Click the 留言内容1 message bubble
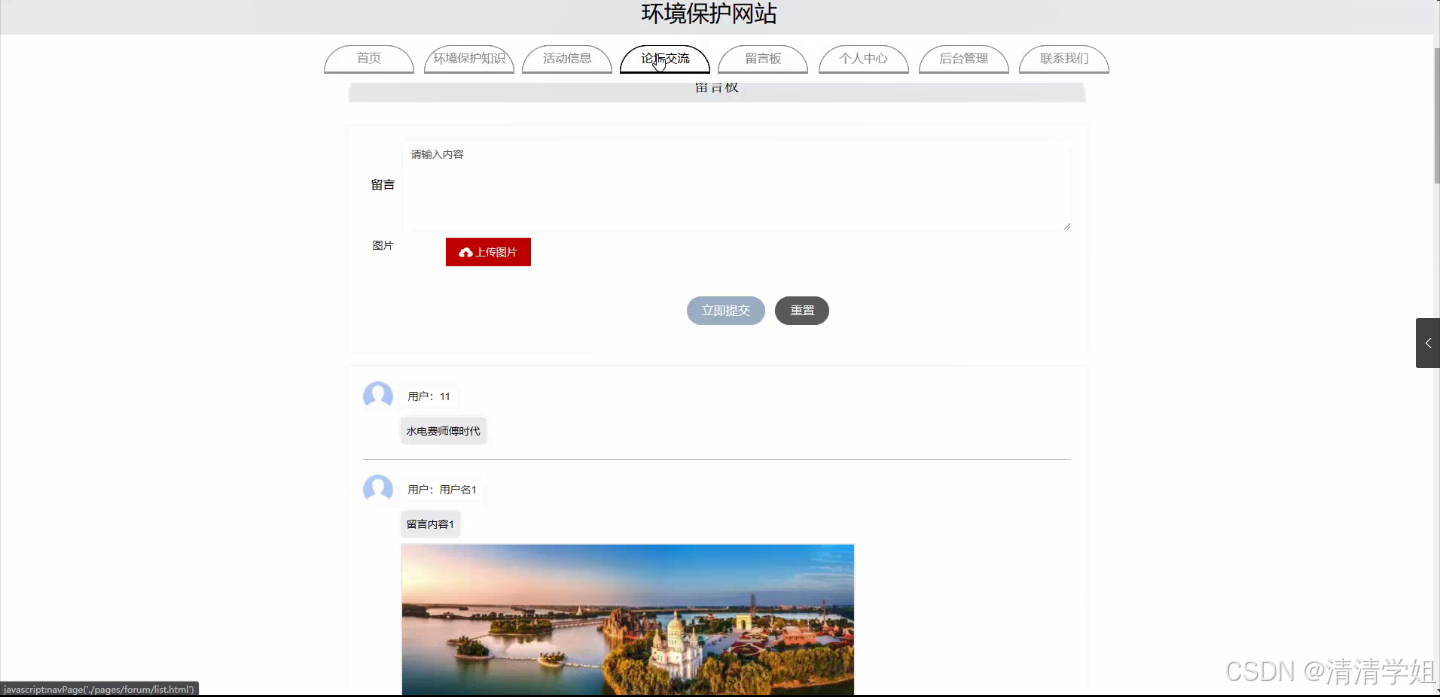Image resolution: width=1440 pixels, height=697 pixels. point(430,523)
